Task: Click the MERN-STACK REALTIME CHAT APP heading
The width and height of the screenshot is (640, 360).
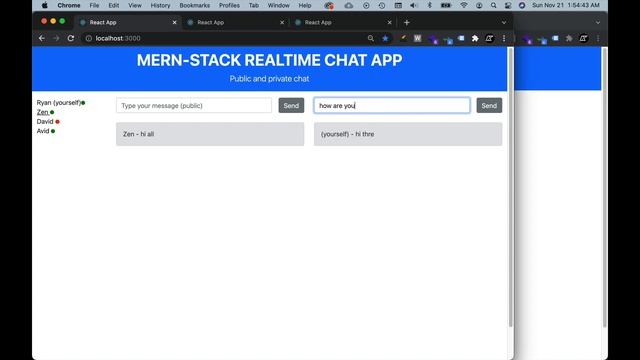Action: click(x=269, y=60)
